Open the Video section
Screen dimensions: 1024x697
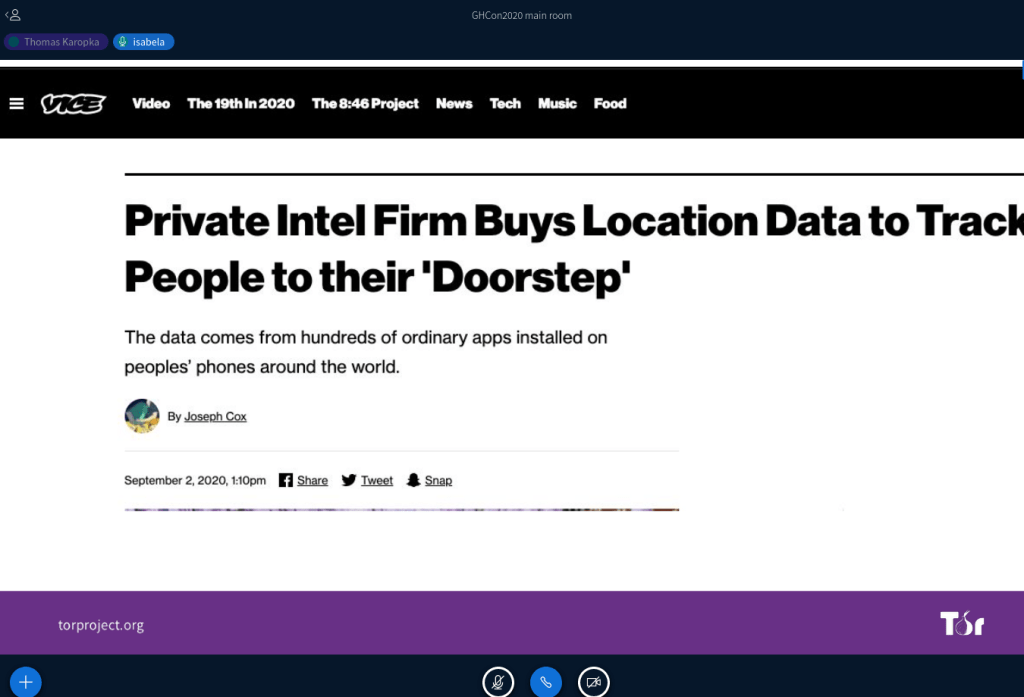coord(151,104)
